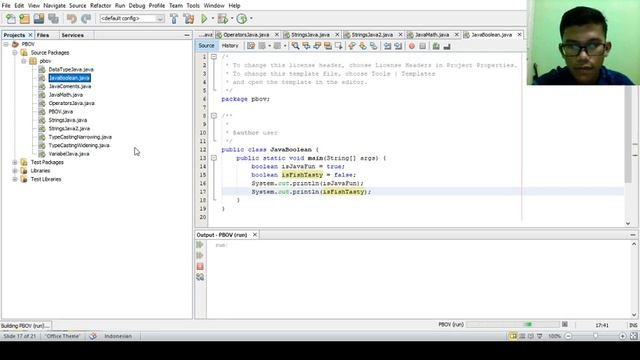Re-run output with the green arrow icon

click(x=200, y=244)
